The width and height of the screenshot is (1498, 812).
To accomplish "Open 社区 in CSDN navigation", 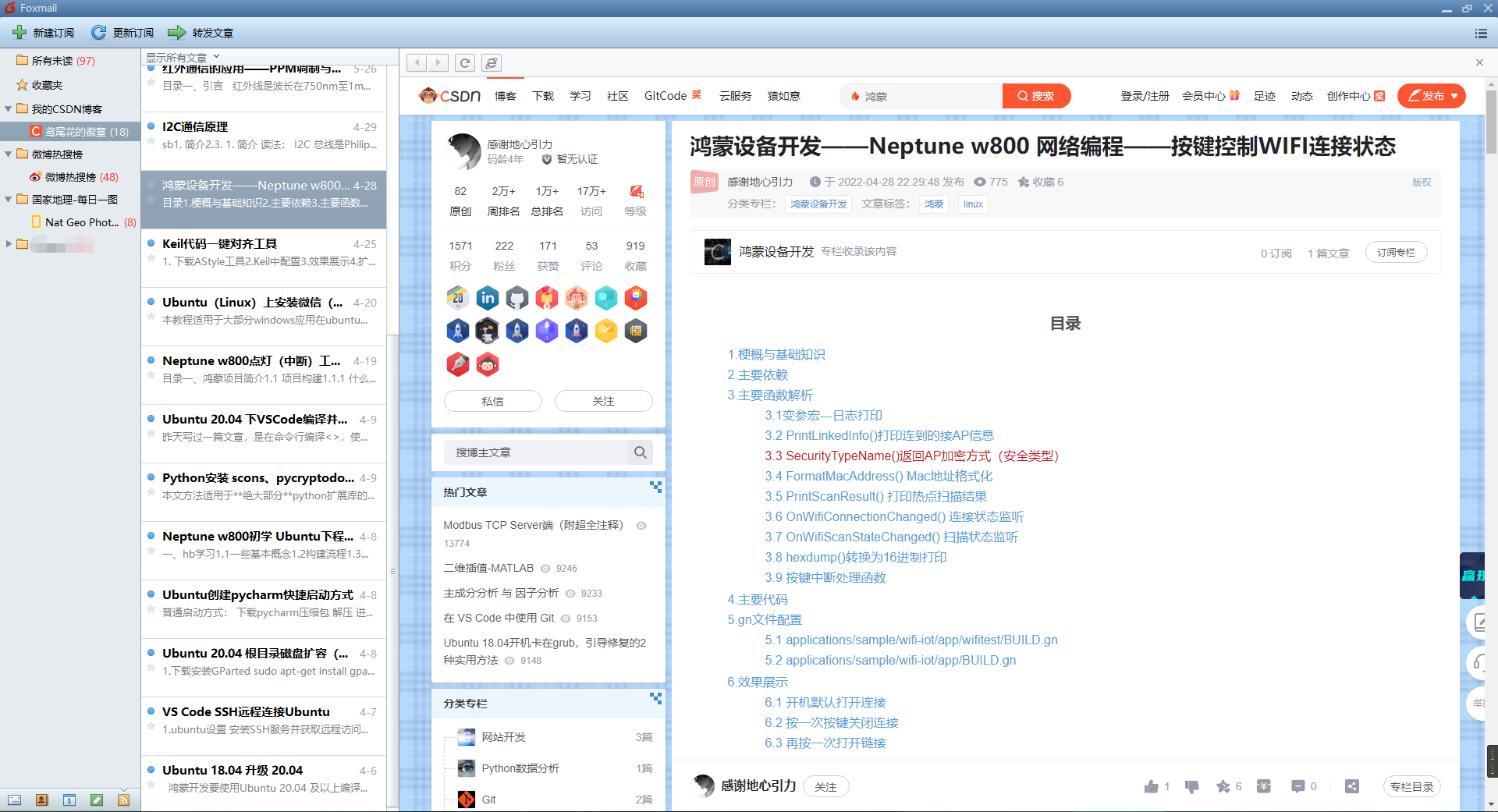I will pos(618,96).
